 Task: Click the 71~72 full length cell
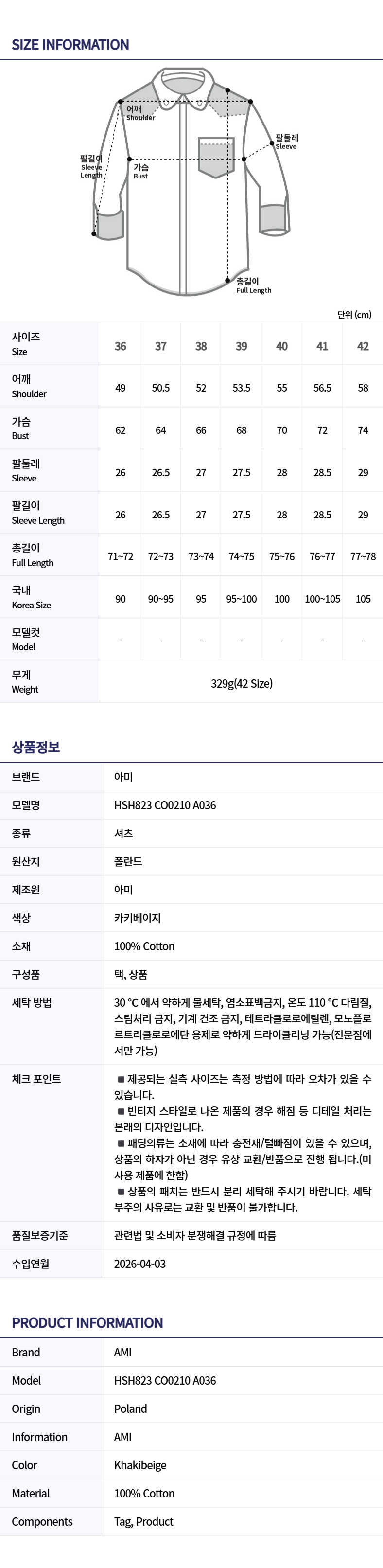(121, 557)
